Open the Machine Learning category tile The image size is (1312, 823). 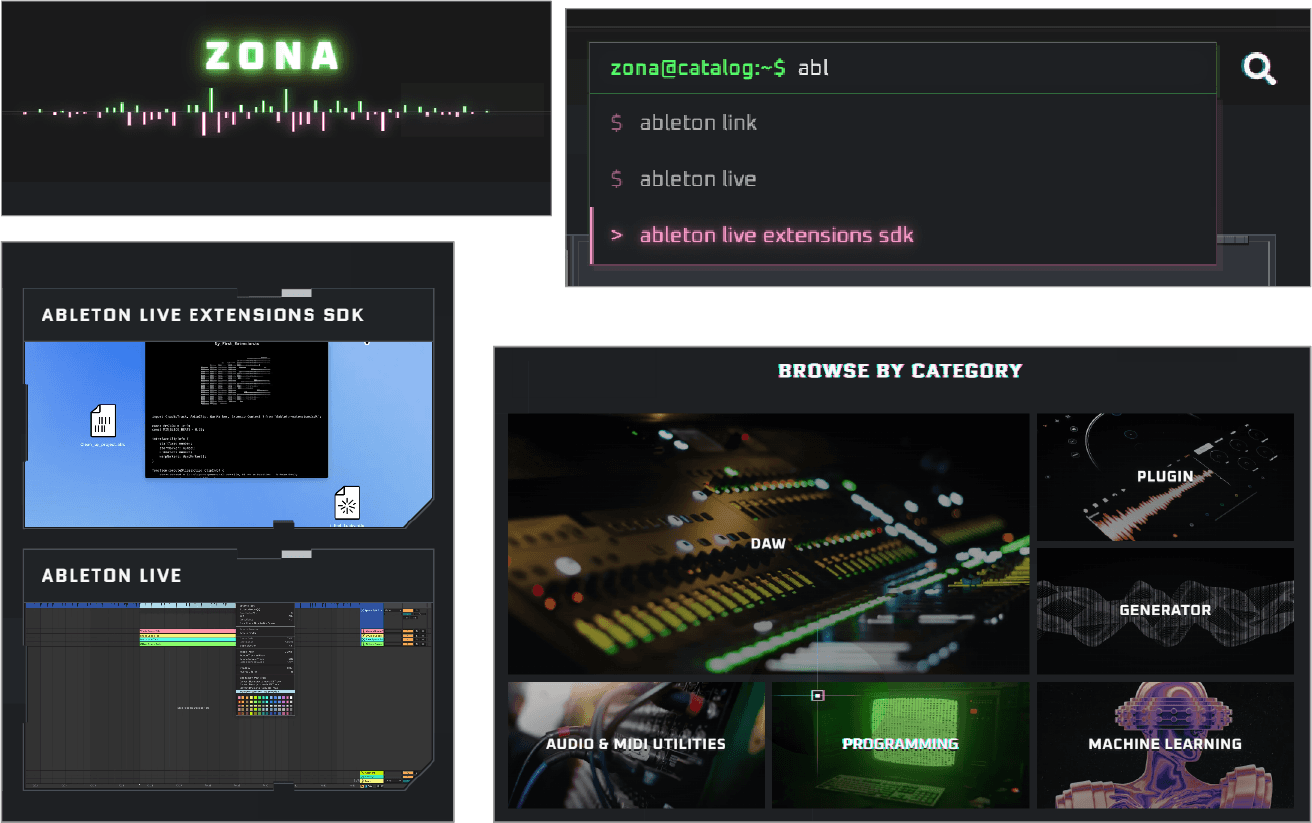[x=1165, y=745]
